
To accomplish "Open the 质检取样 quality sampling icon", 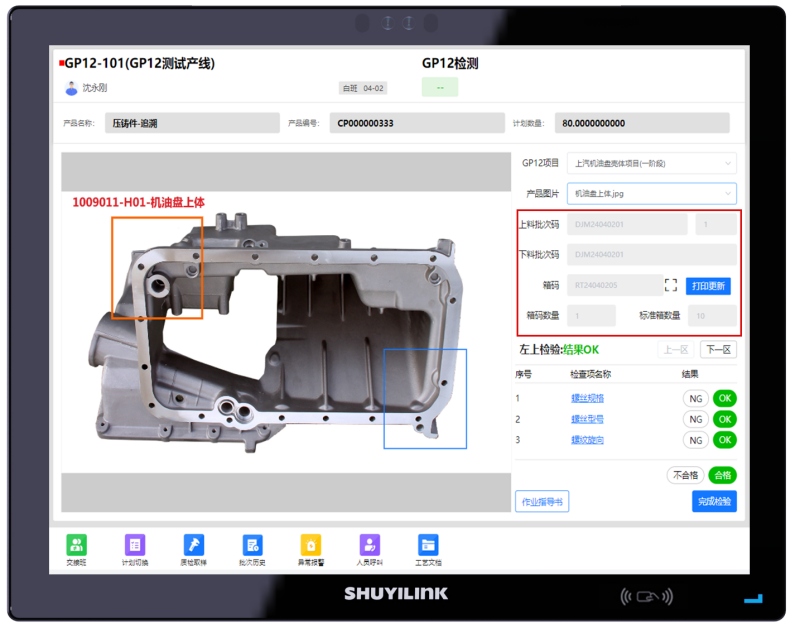I will (x=193, y=545).
